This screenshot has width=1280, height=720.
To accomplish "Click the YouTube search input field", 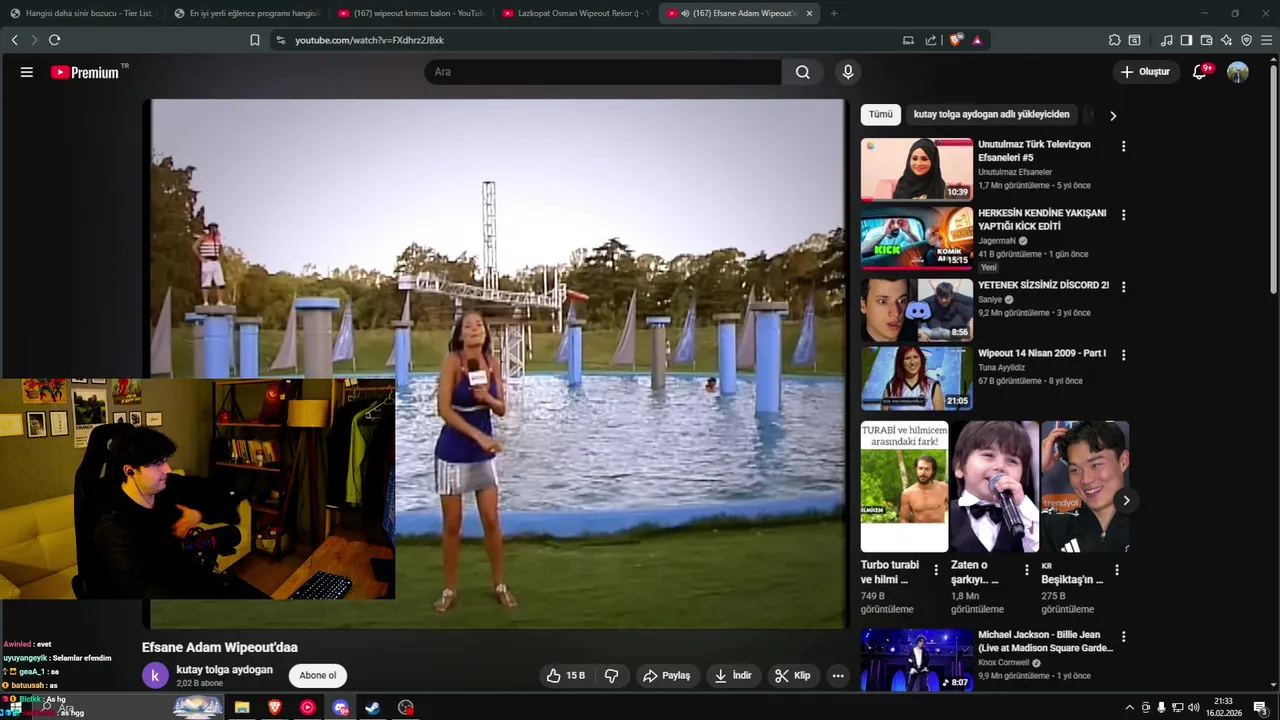I will [x=603, y=72].
